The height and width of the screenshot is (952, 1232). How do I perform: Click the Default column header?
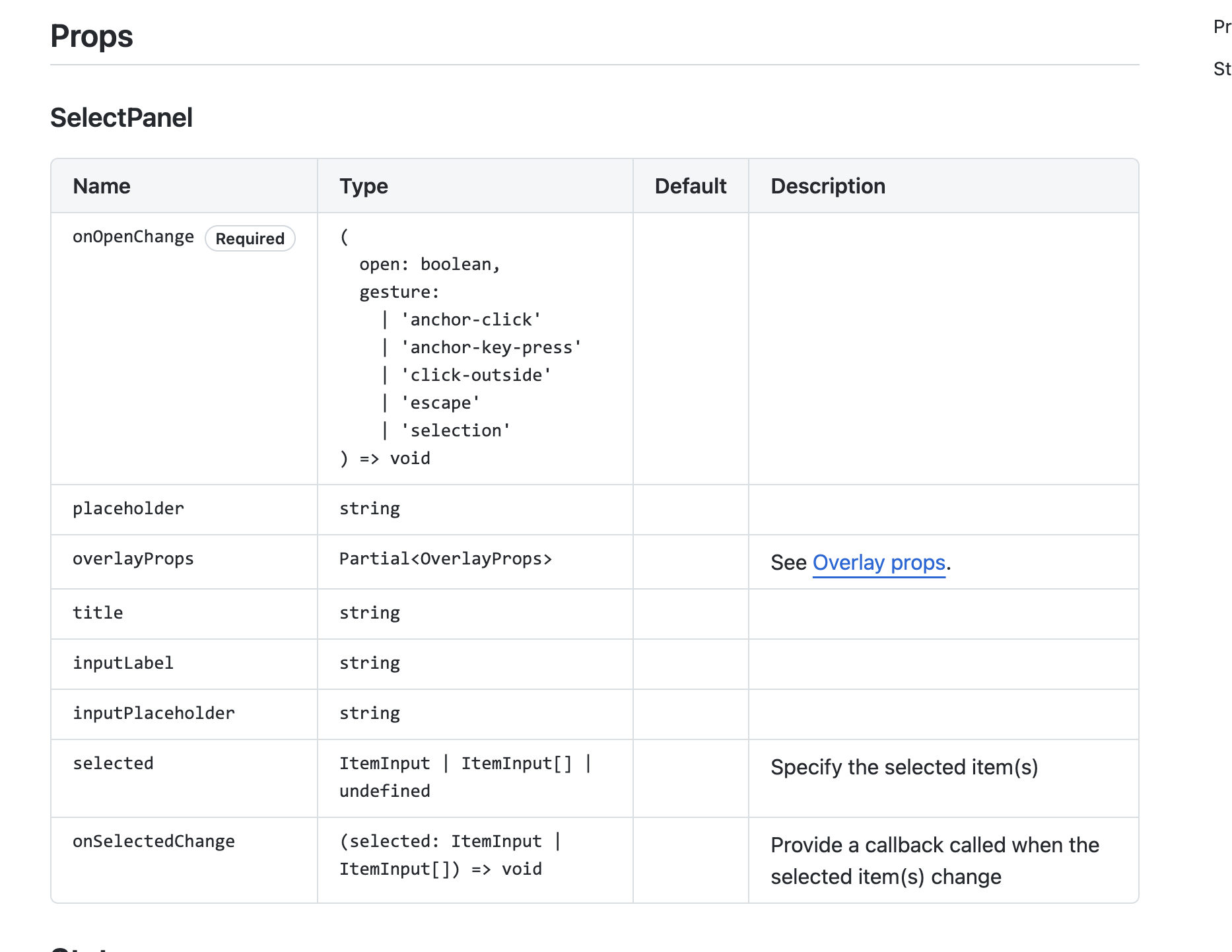pos(690,186)
